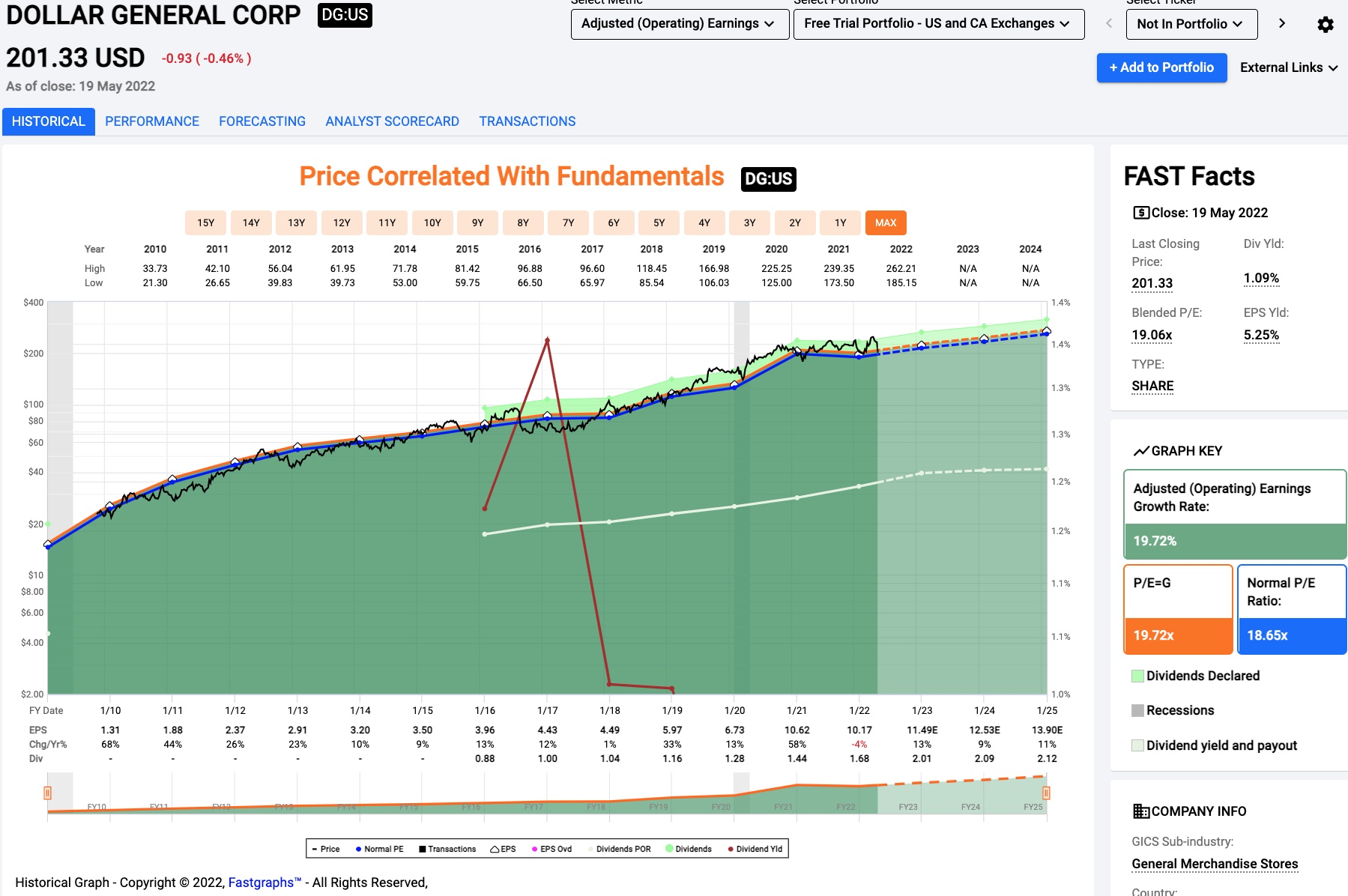Expand the External Links menu

pos(1289,67)
